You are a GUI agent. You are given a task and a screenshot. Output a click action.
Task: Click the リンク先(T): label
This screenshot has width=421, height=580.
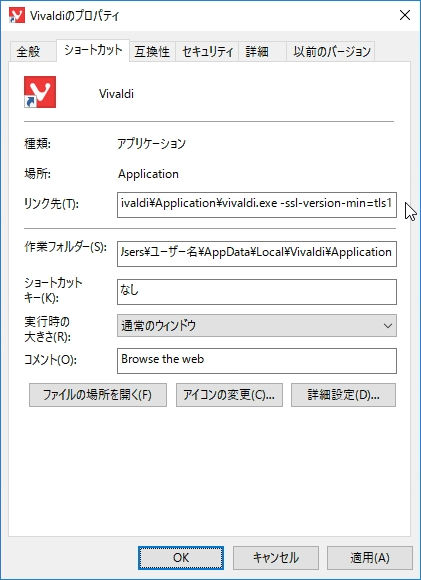(51, 203)
